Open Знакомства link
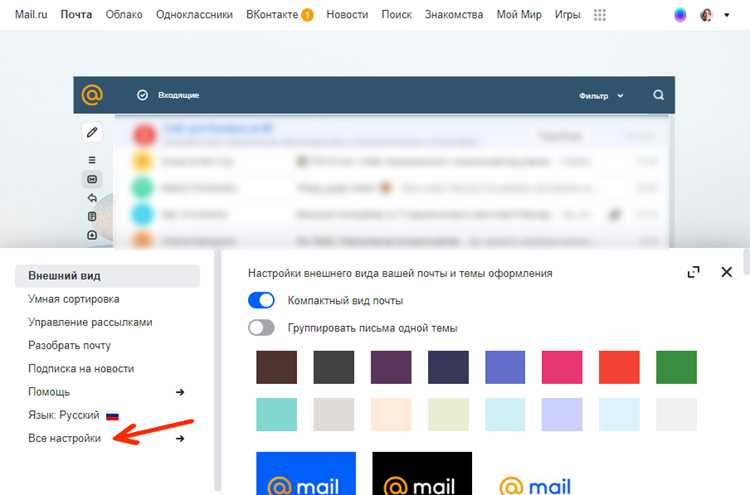 (453, 15)
